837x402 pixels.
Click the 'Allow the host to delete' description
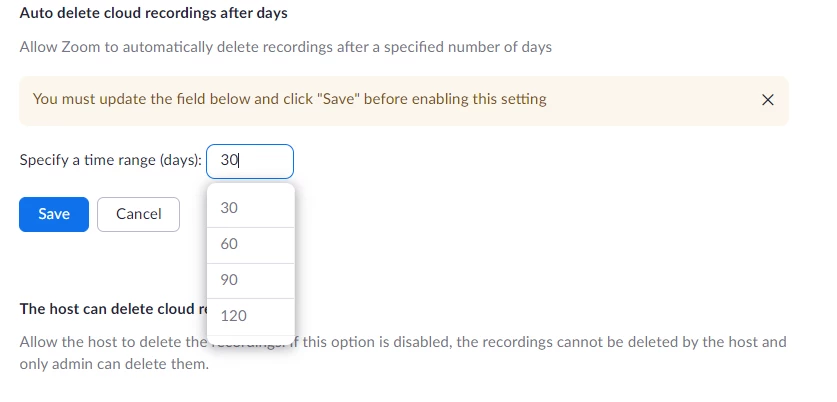[110, 342]
